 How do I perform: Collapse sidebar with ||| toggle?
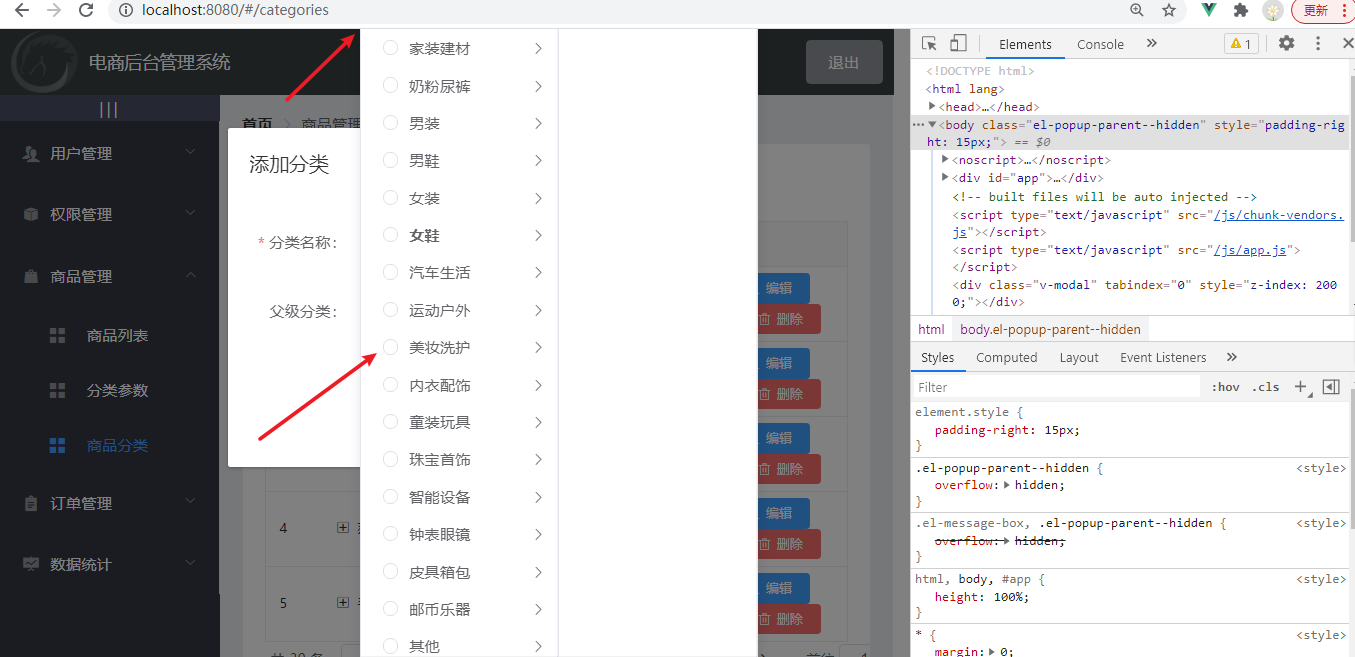109,109
